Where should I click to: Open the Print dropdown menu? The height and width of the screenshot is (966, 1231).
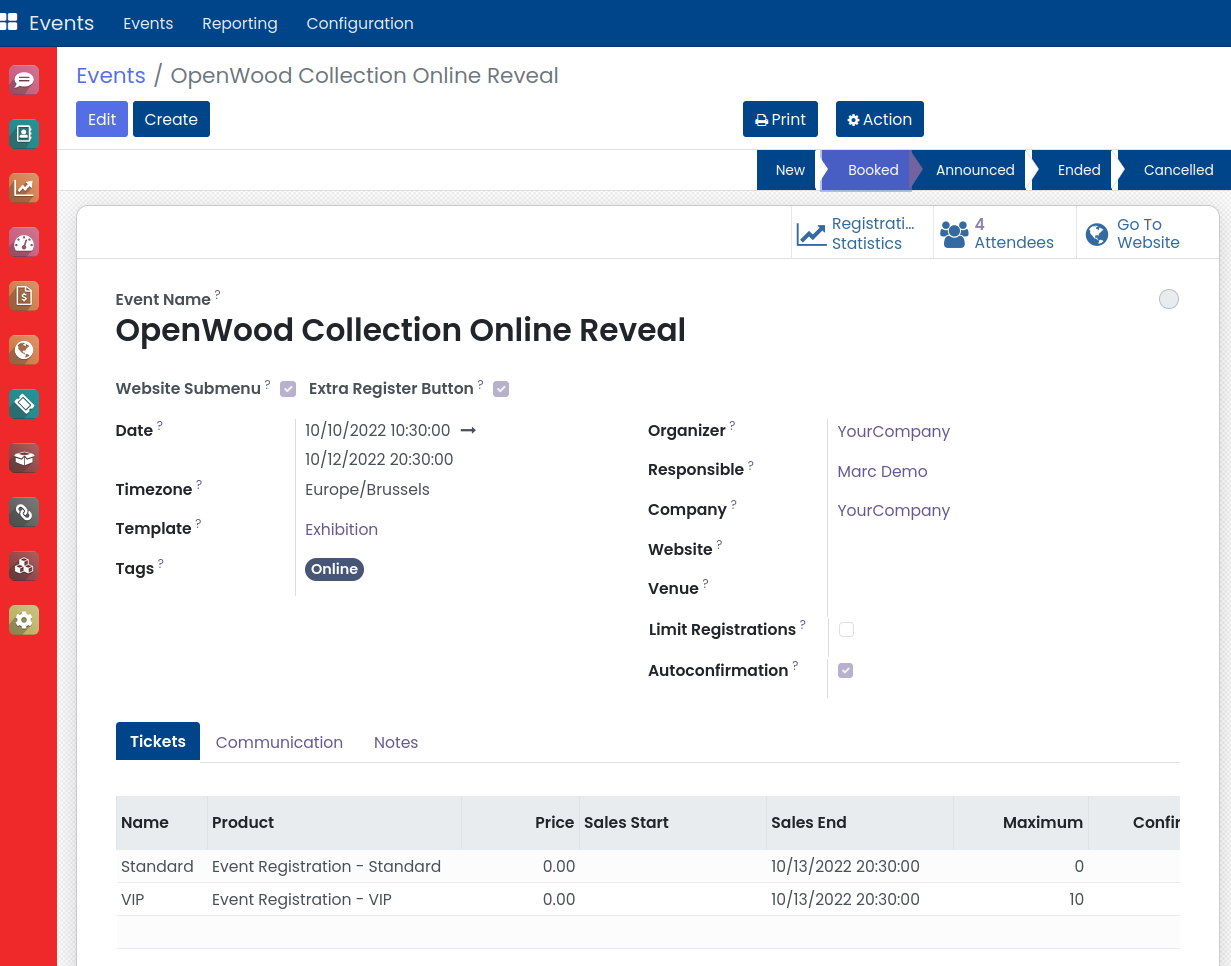tap(780, 119)
